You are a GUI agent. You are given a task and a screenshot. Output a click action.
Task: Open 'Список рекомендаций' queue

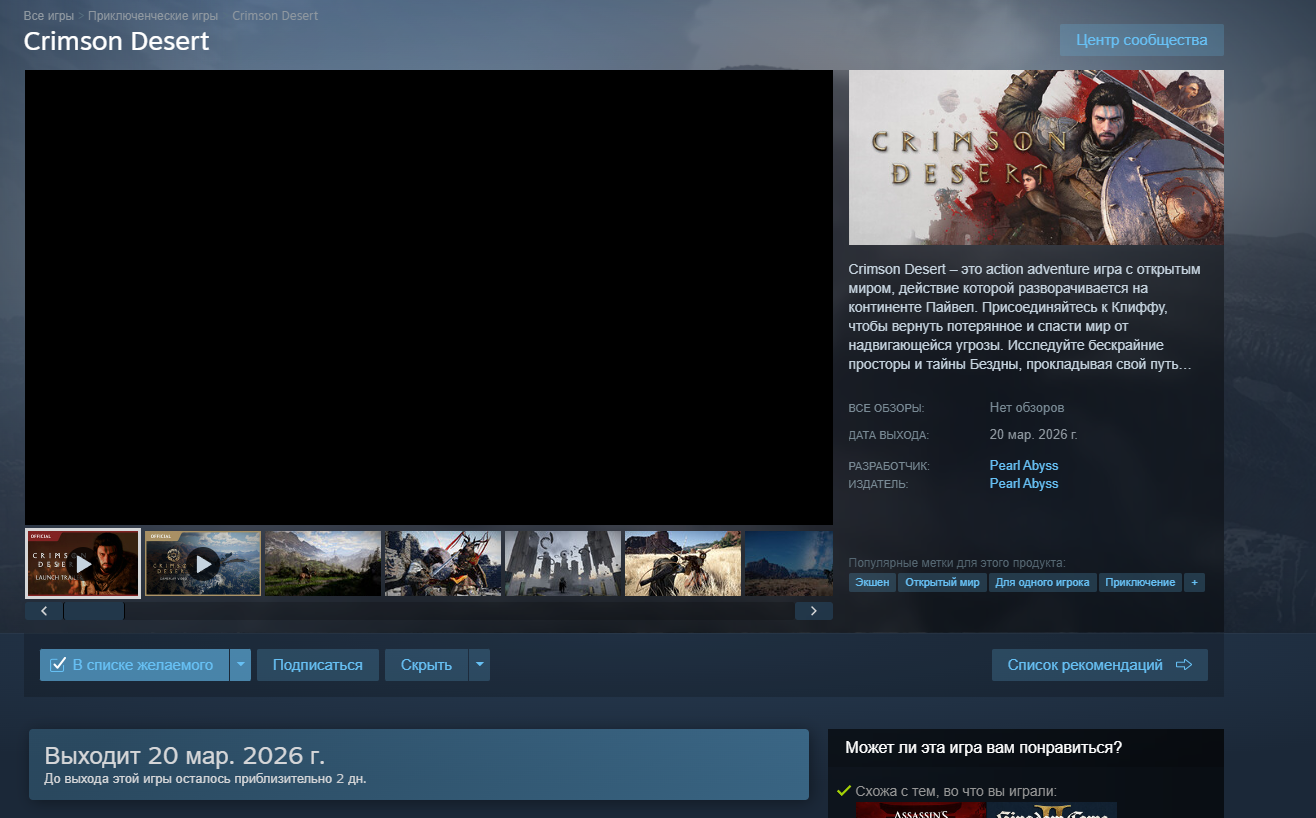[1100, 665]
